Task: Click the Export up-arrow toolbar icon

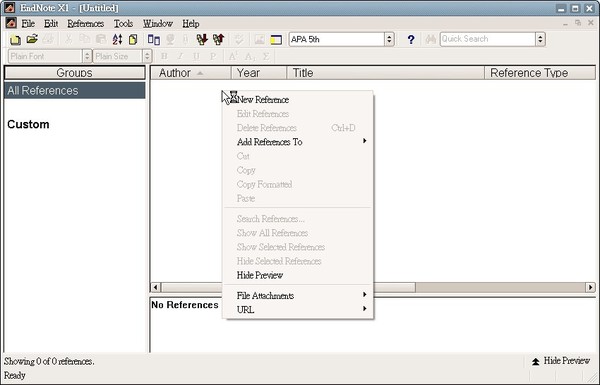Action: pos(218,39)
